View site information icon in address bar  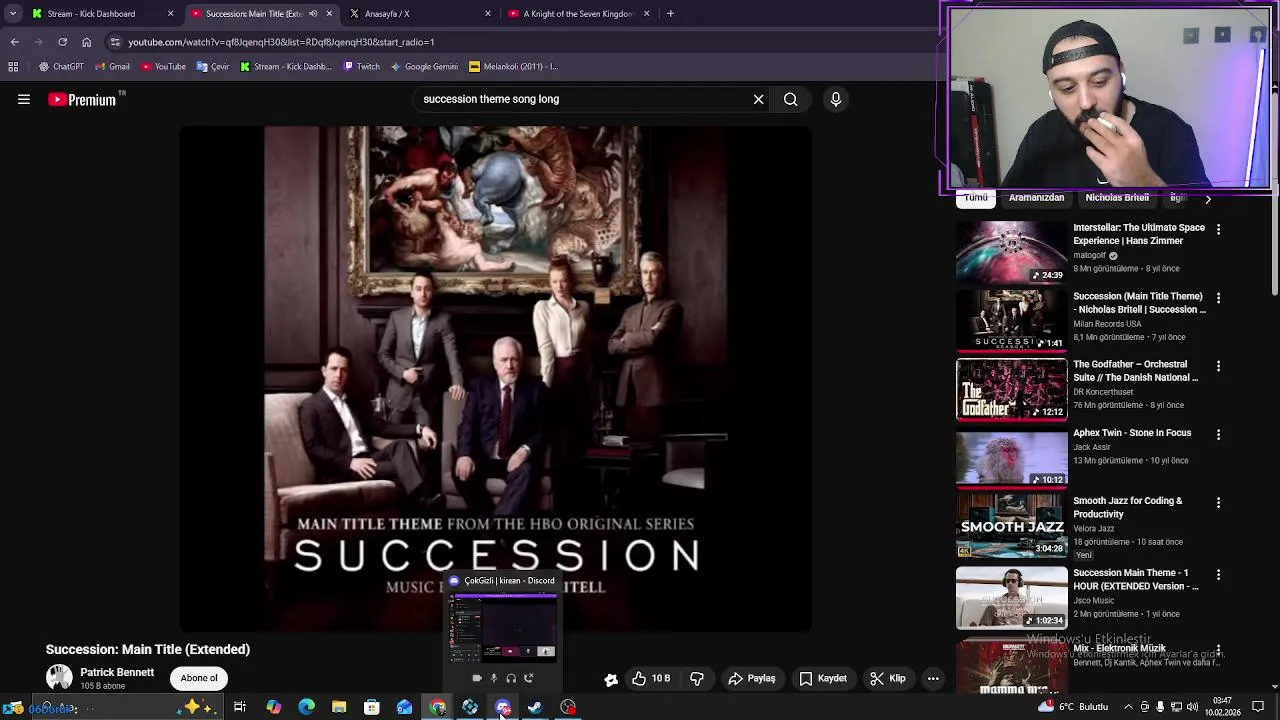coord(115,42)
